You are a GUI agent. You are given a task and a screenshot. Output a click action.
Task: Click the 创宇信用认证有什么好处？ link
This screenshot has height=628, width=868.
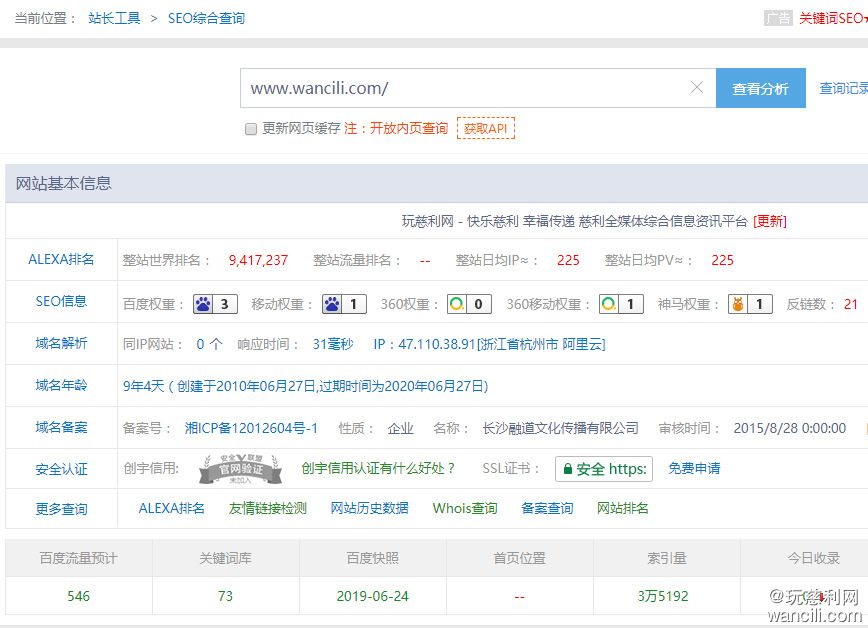378,469
